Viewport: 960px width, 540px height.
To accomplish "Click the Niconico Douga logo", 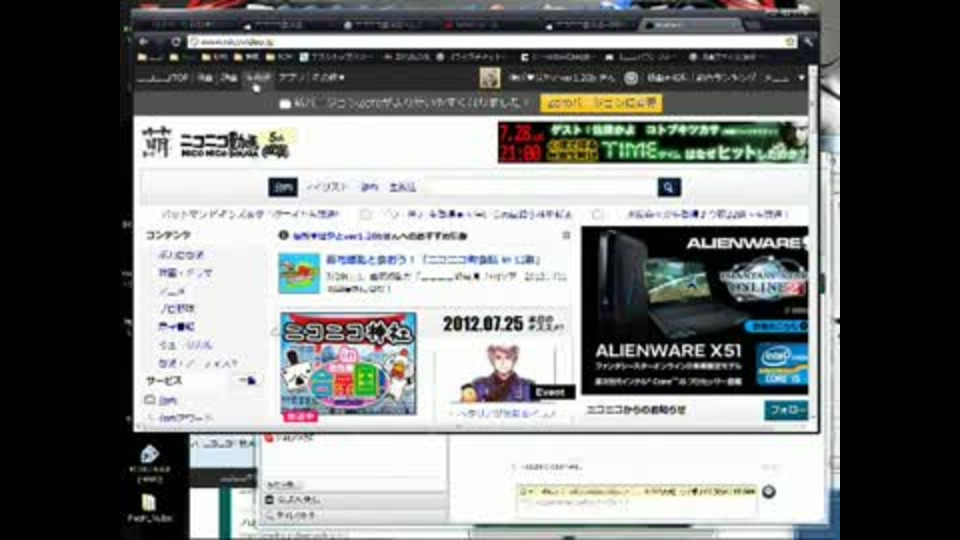I will click(x=236, y=144).
